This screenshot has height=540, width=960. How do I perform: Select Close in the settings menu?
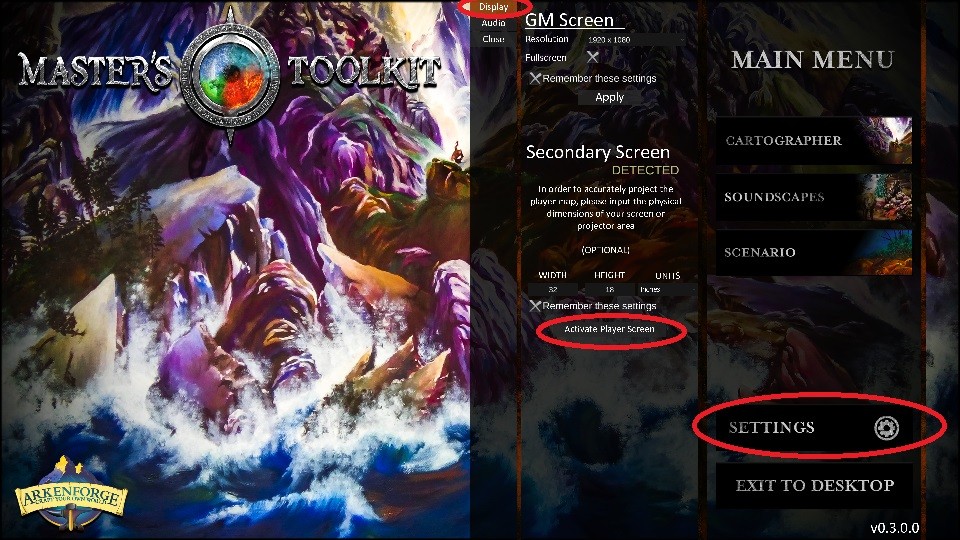tap(493, 39)
